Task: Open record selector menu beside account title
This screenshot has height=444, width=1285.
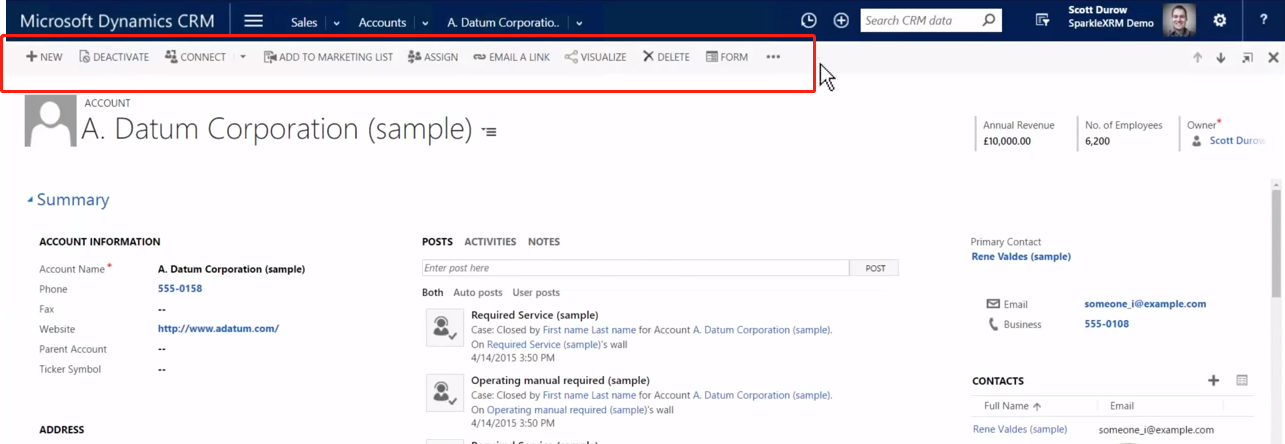Action: 488,131
